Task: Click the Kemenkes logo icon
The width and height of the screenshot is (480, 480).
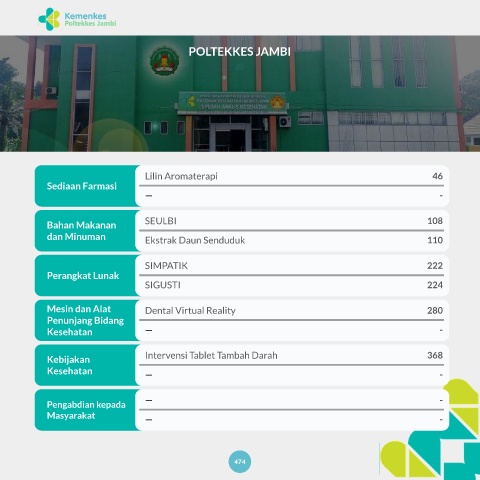Action: coord(49,19)
